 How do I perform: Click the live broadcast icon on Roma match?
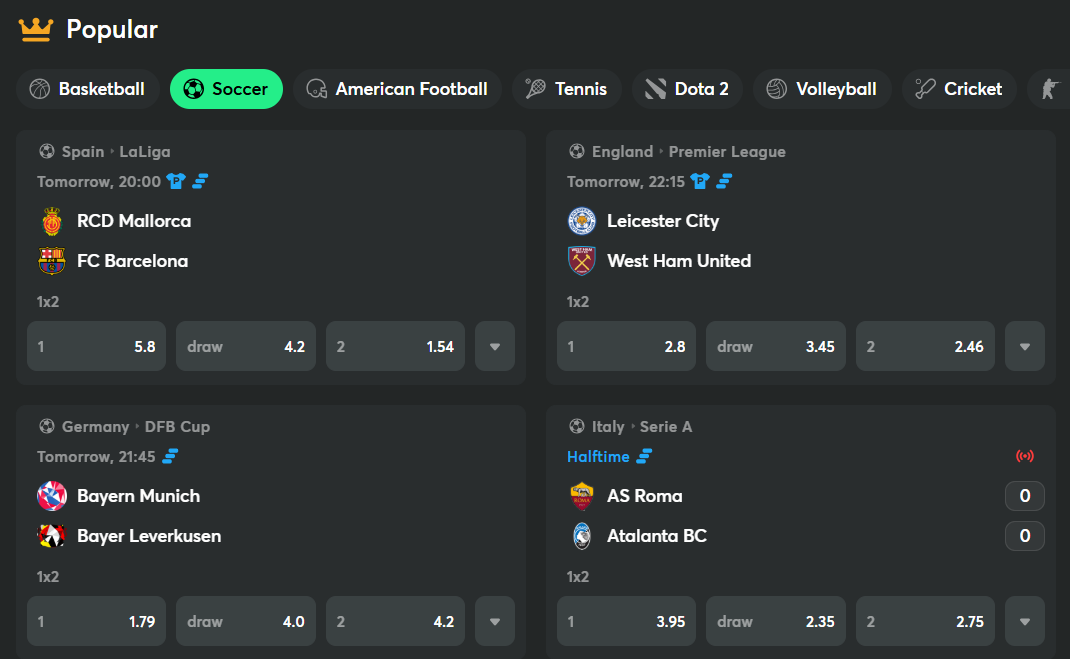1024,456
